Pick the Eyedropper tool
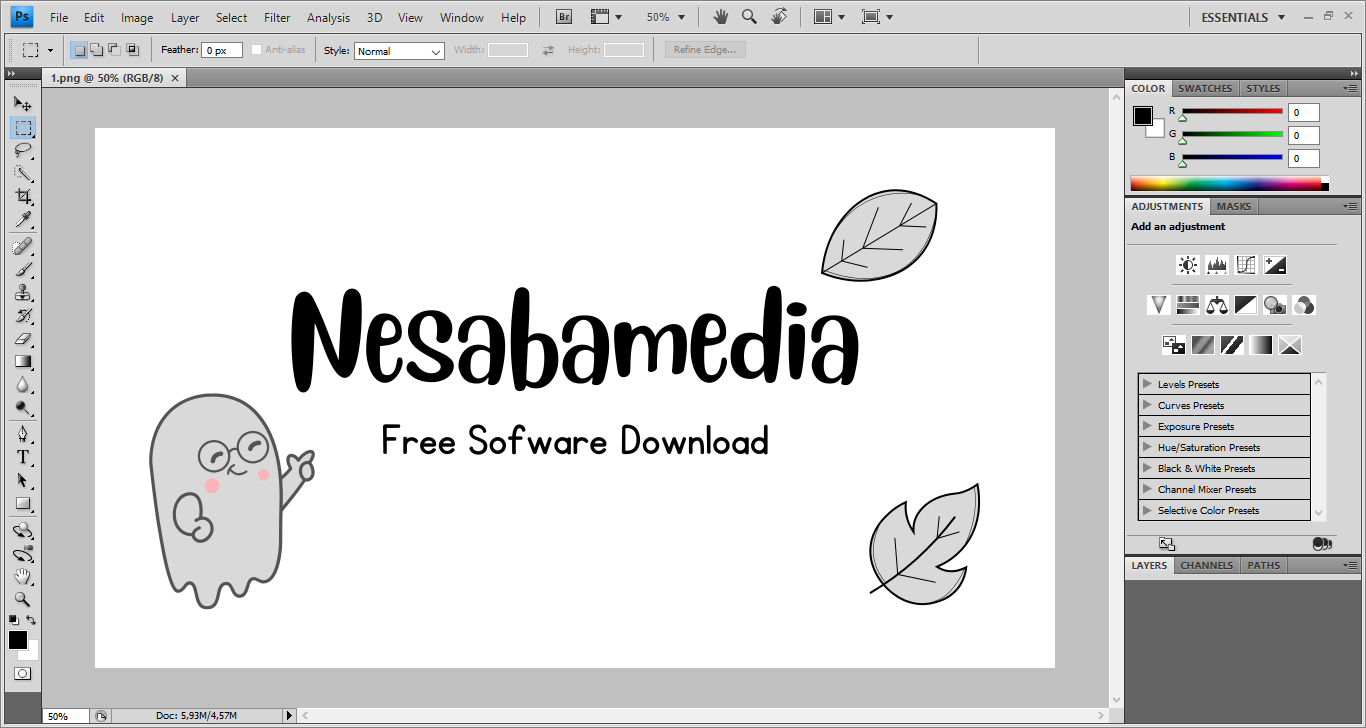 point(22,220)
